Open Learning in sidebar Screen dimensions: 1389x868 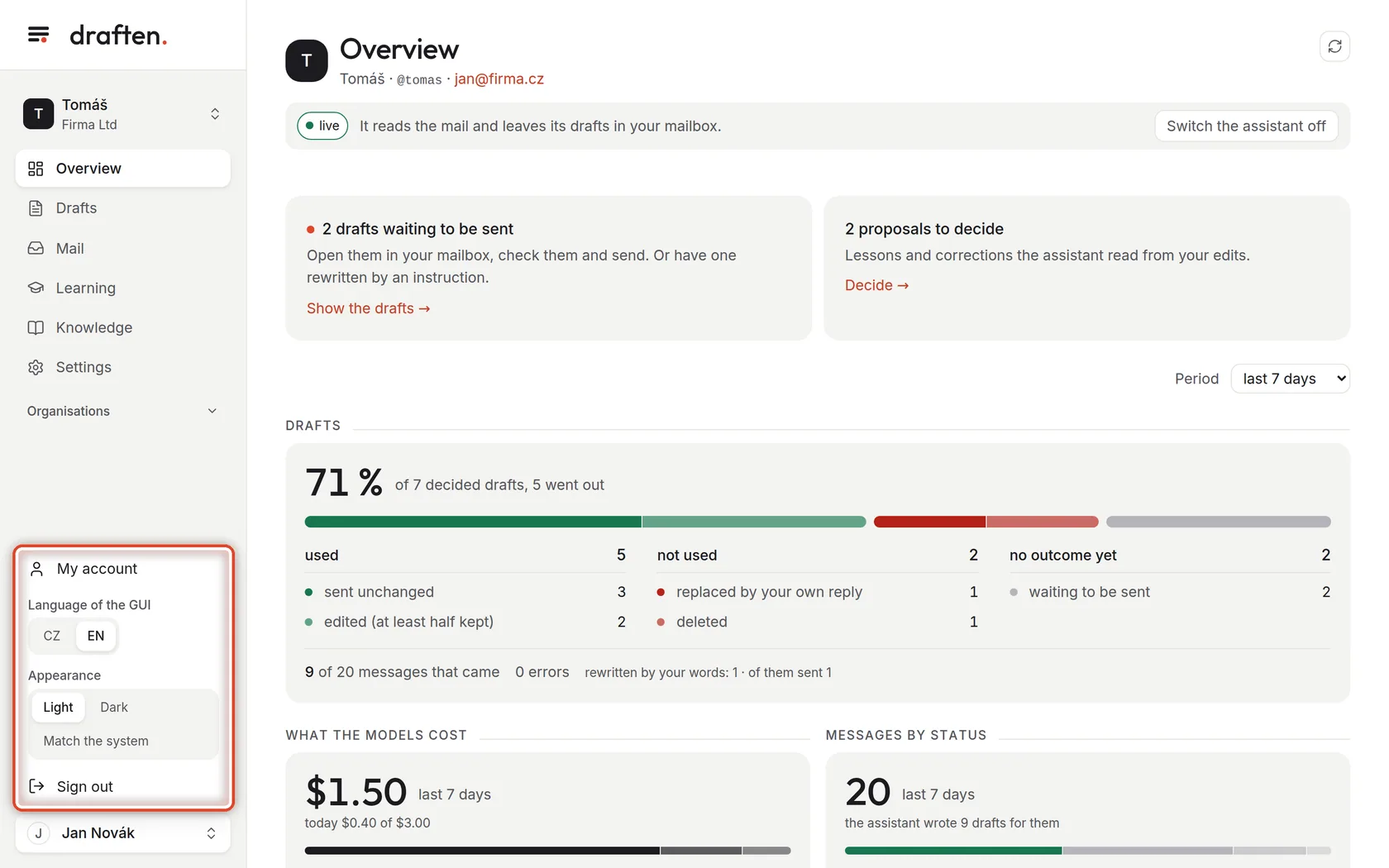point(122,288)
